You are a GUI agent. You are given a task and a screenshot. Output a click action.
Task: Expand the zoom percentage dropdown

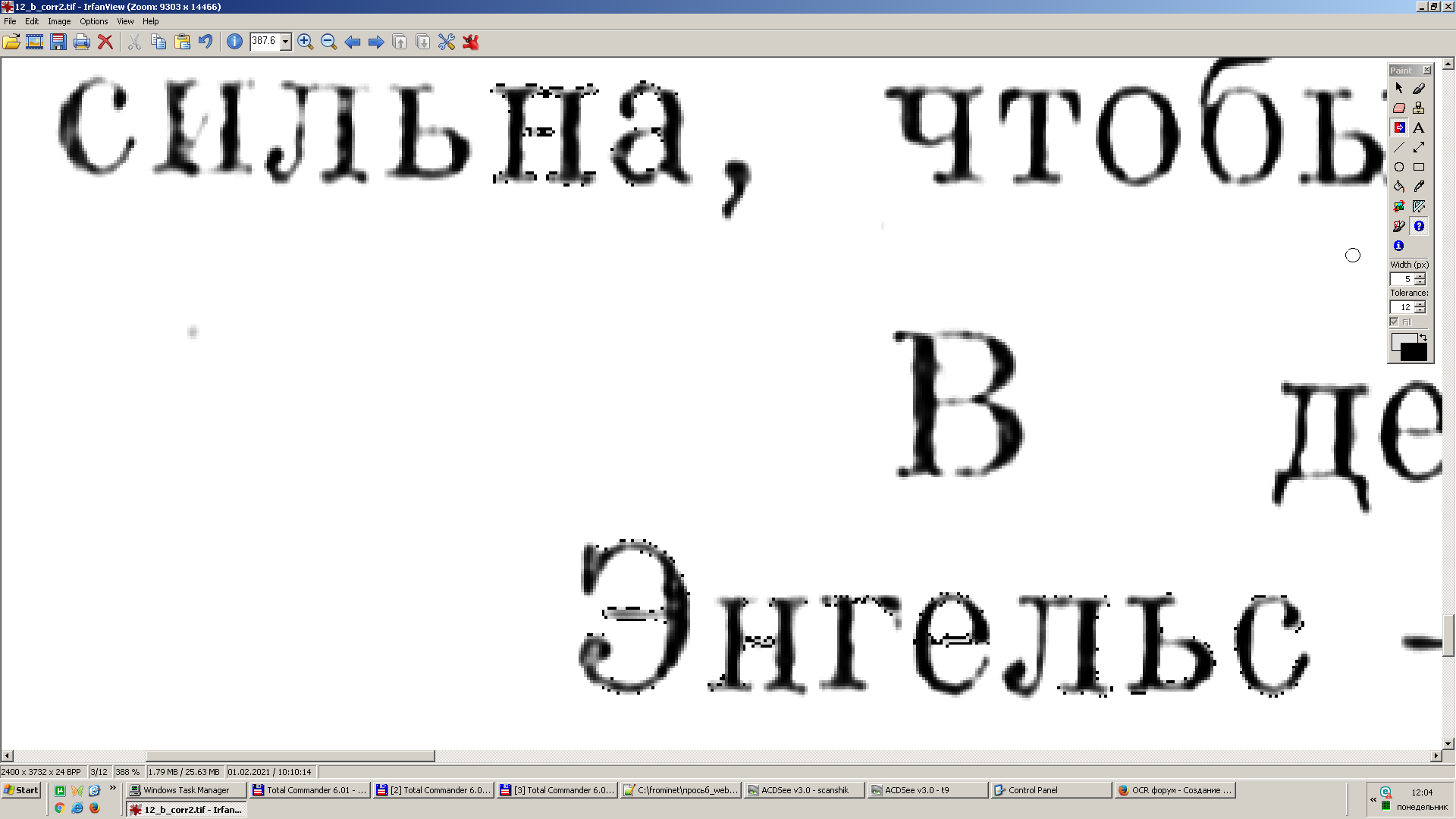coord(286,42)
